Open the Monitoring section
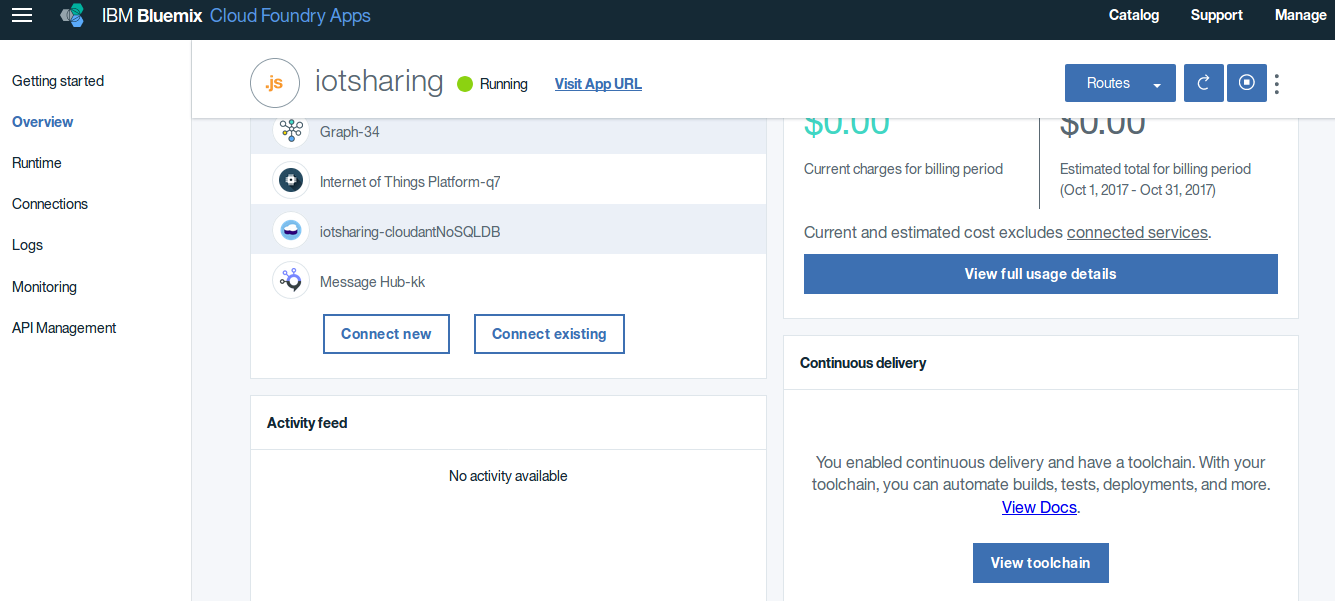This screenshot has width=1335, height=601. point(43,287)
